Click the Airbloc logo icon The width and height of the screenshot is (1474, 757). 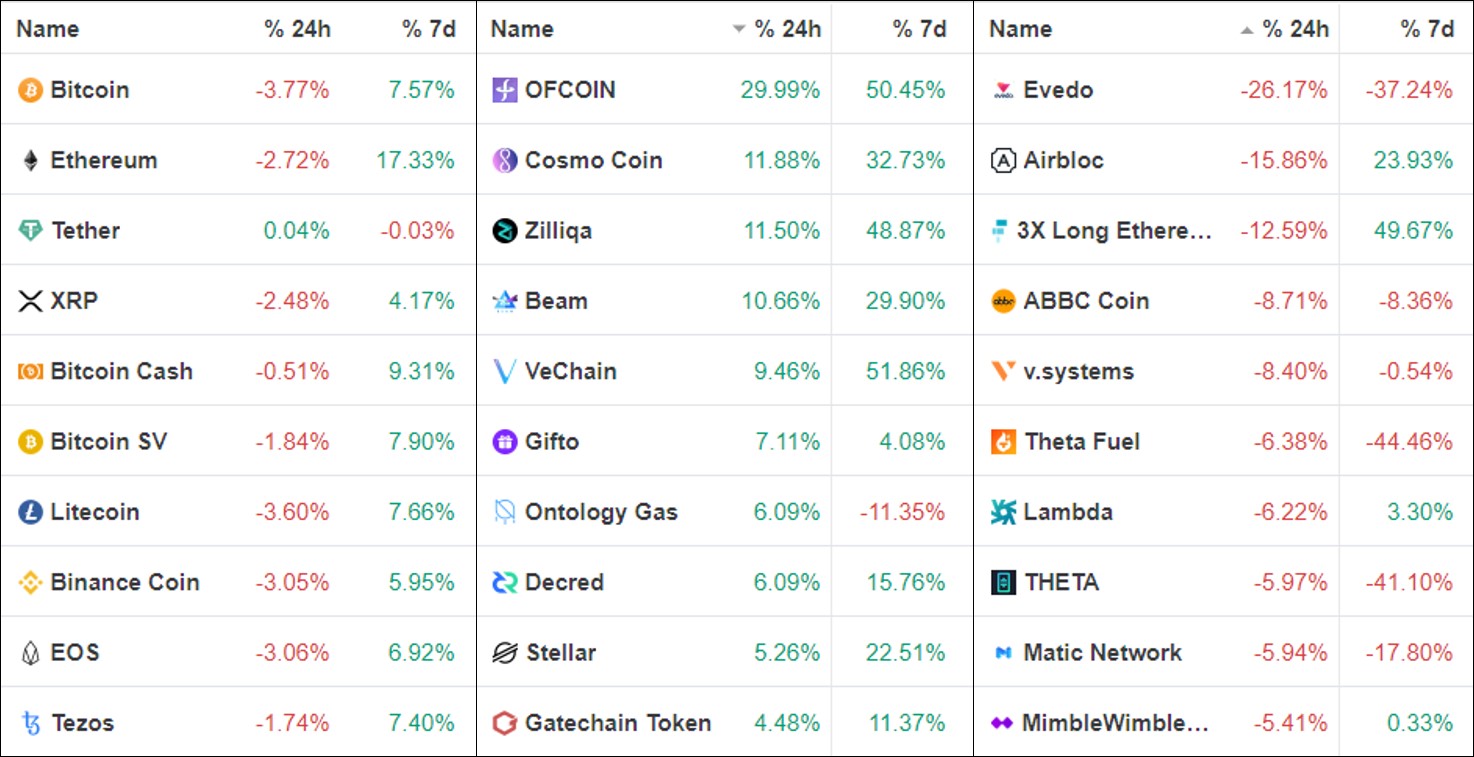coord(1003,160)
